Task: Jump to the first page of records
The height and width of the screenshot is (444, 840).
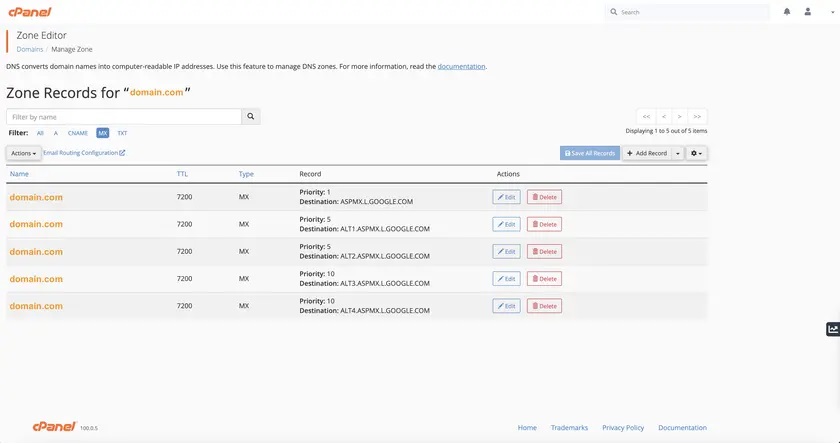Action: coord(646,117)
